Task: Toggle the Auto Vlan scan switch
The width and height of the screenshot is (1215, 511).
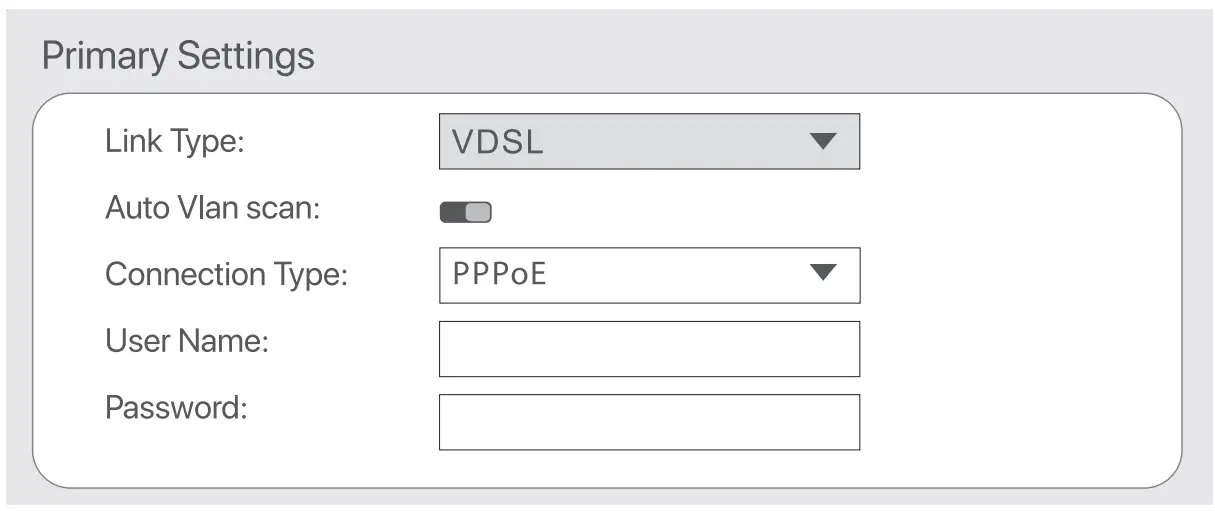Action: pyautogui.click(x=466, y=212)
